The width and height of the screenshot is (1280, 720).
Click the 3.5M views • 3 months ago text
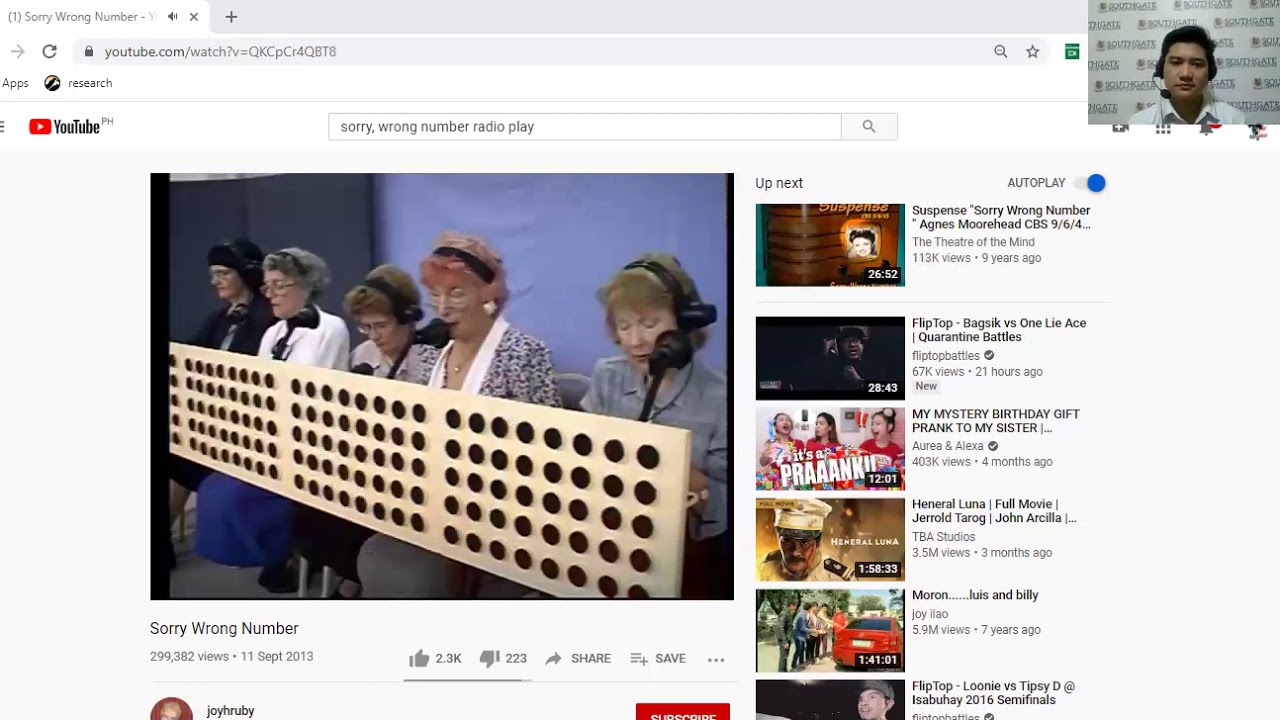[981, 553]
